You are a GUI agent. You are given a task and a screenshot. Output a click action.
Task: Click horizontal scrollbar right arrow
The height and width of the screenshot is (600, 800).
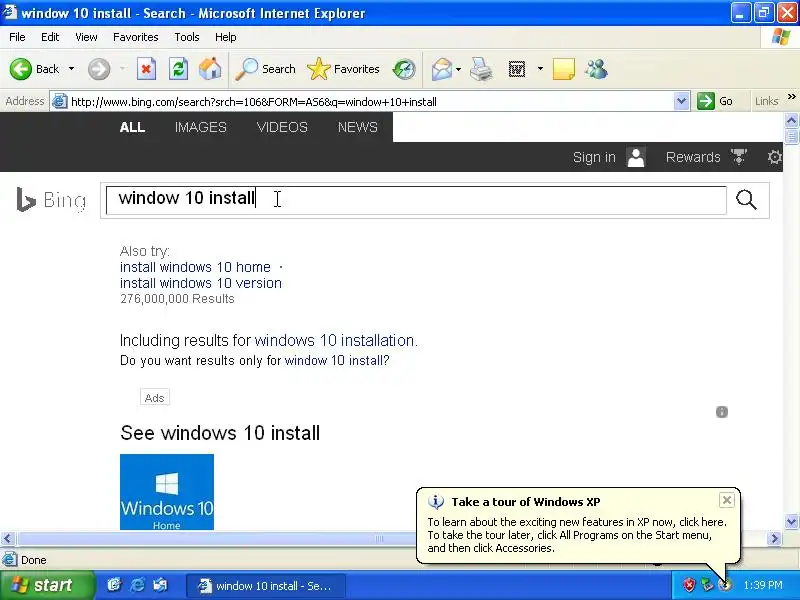(774, 538)
